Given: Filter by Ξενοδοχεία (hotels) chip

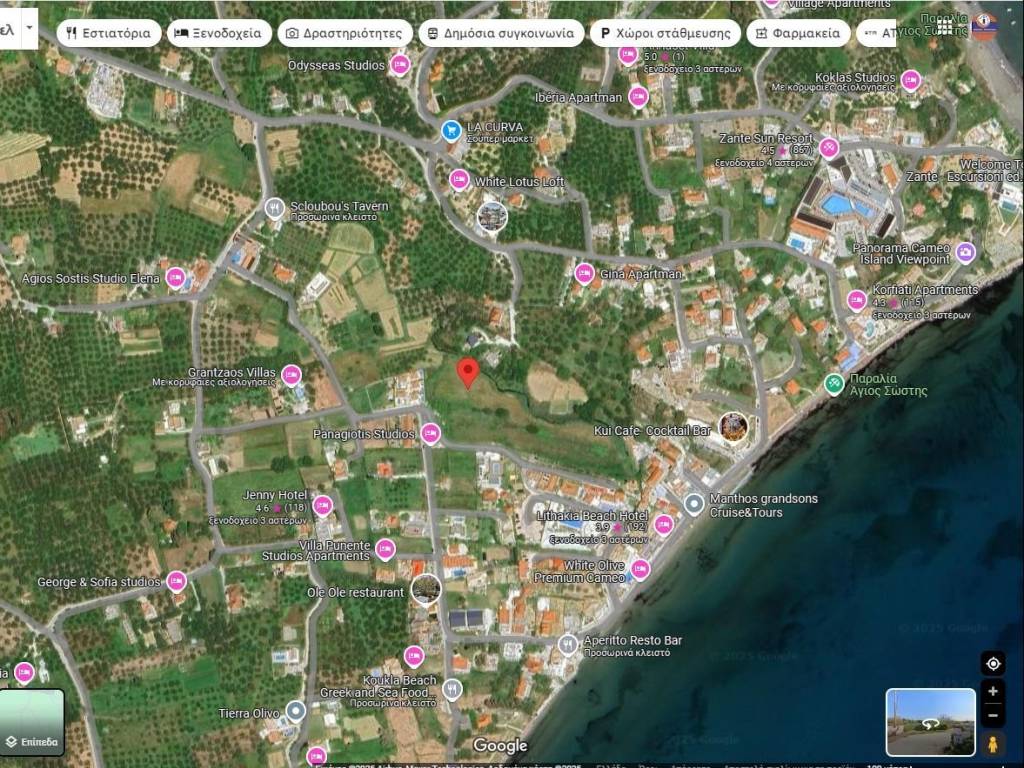Looking at the screenshot, I should coord(218,33).
